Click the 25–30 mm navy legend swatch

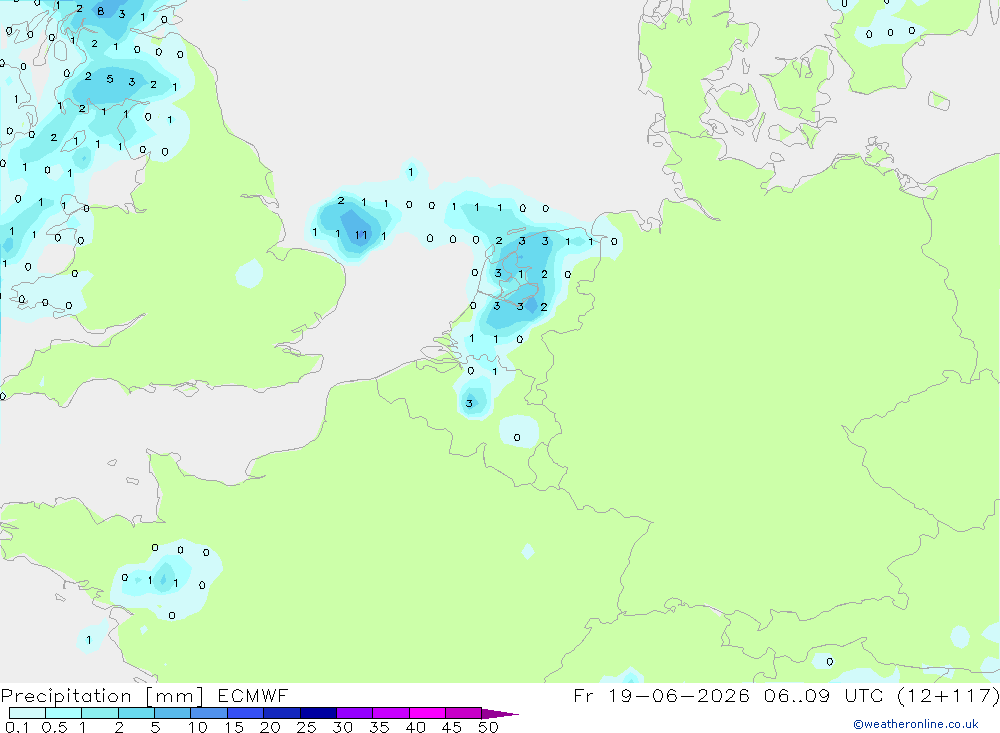(318, 713)
